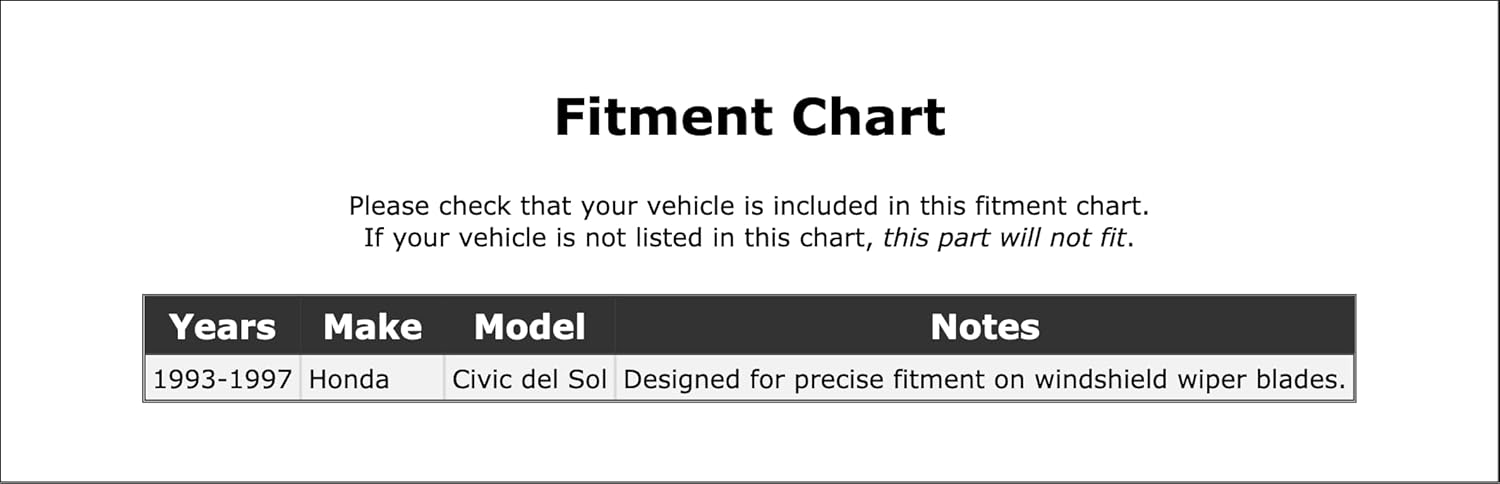Click the word "Chart" in the title

point(867,117)
